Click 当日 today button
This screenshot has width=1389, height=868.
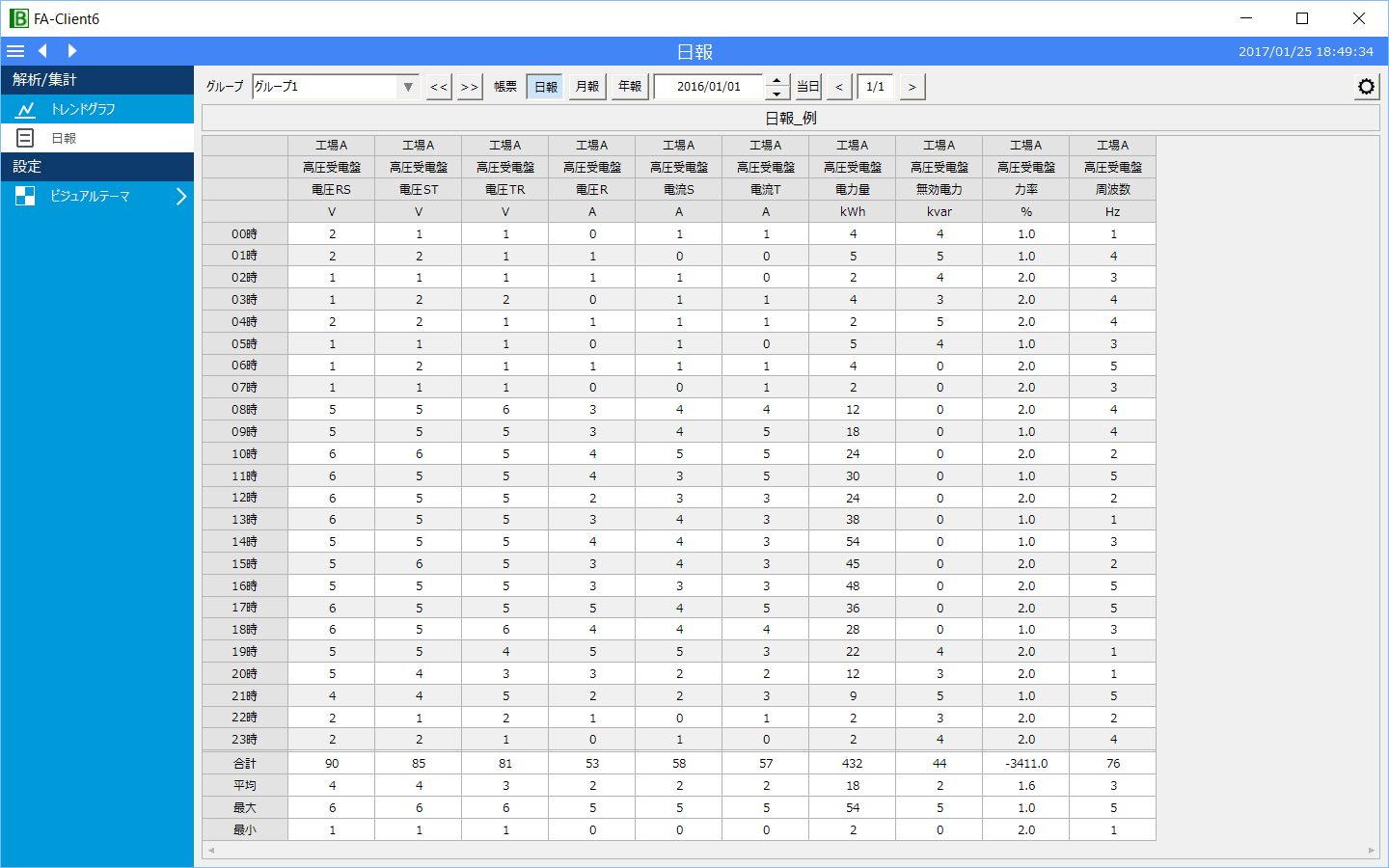807,87
